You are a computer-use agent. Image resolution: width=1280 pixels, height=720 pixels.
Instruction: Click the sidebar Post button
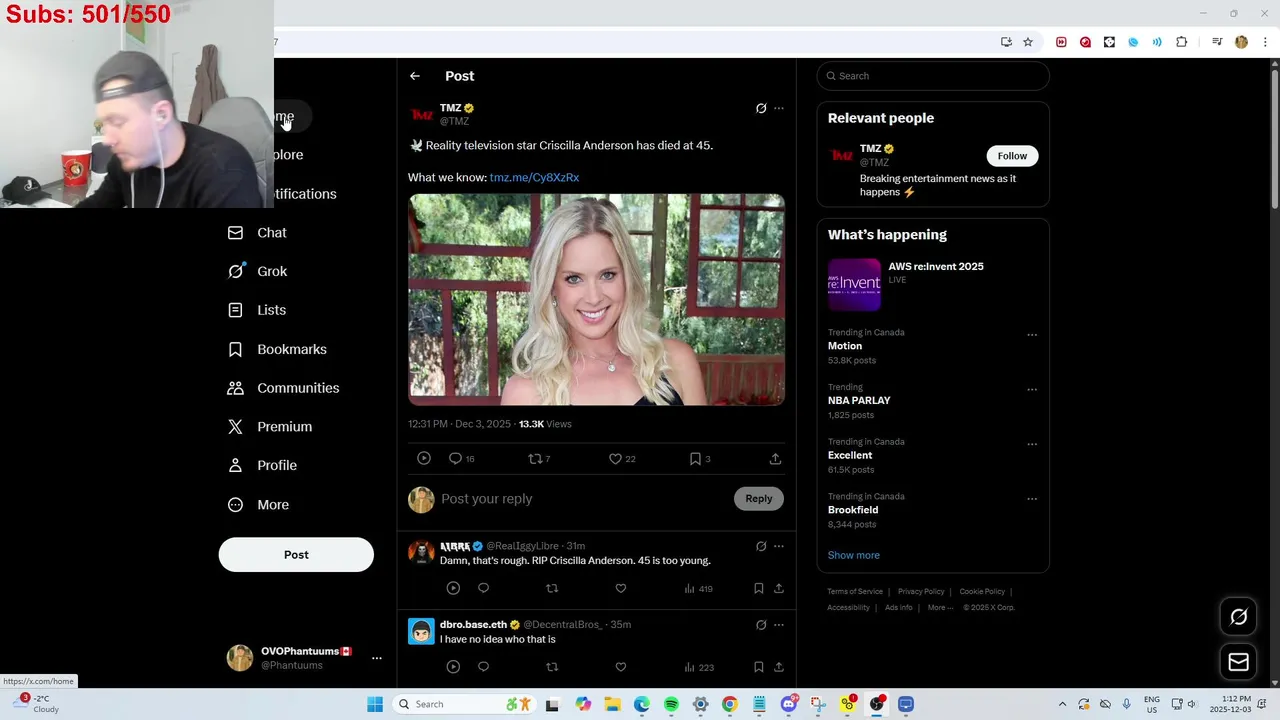coord(296,555)
